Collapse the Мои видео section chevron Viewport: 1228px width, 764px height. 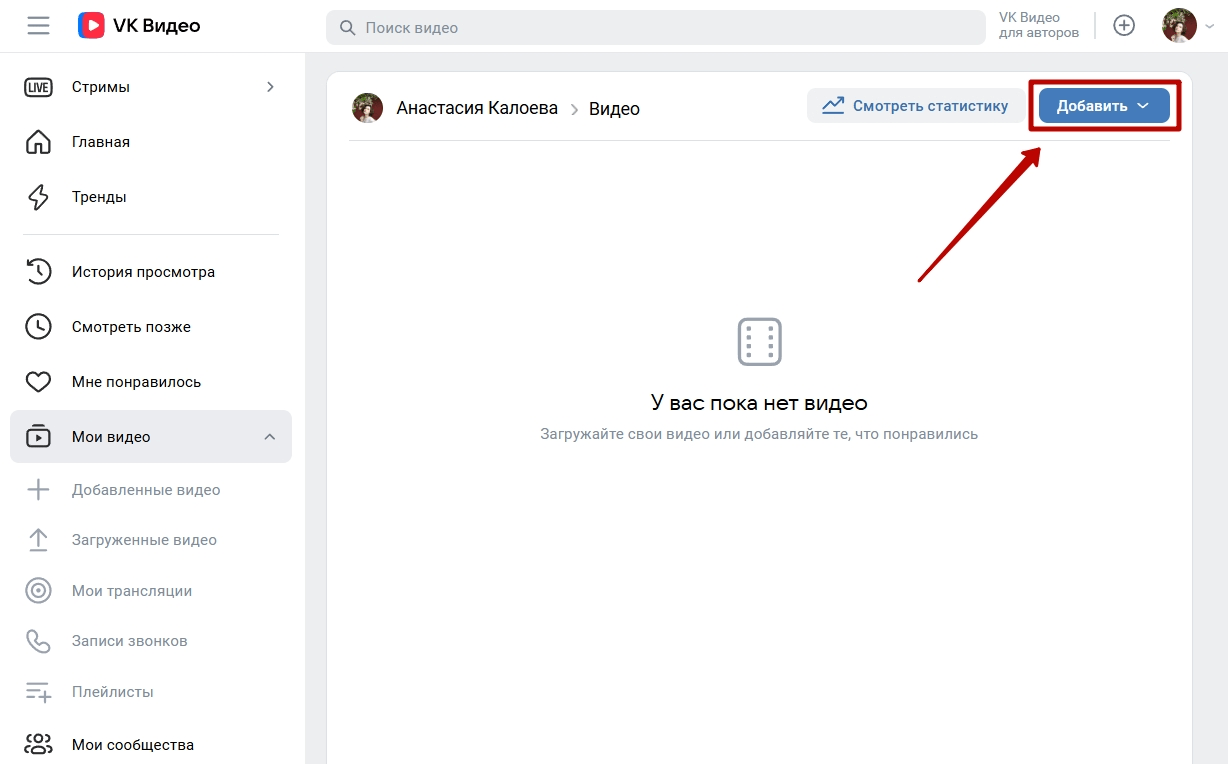(x=270, y=437)
